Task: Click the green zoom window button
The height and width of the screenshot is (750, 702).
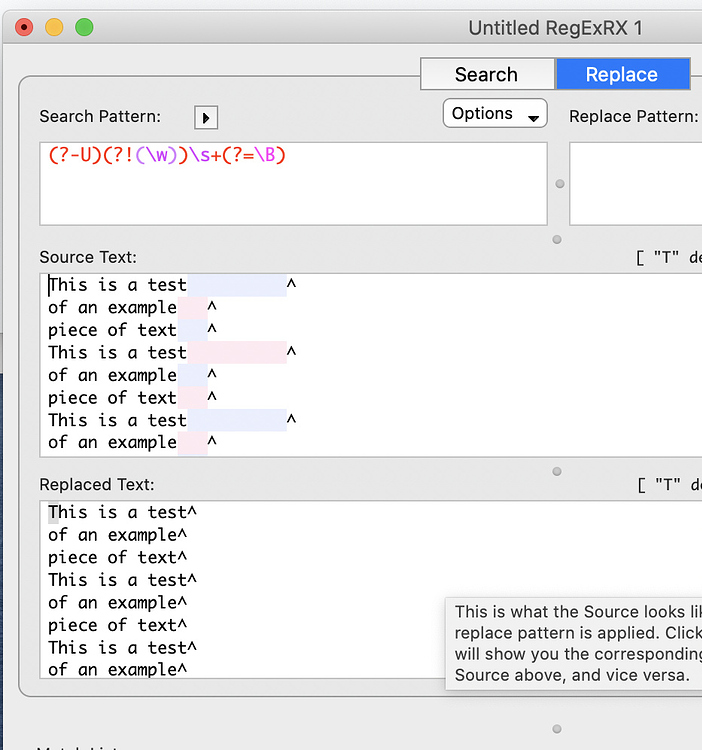Action: 84,27
